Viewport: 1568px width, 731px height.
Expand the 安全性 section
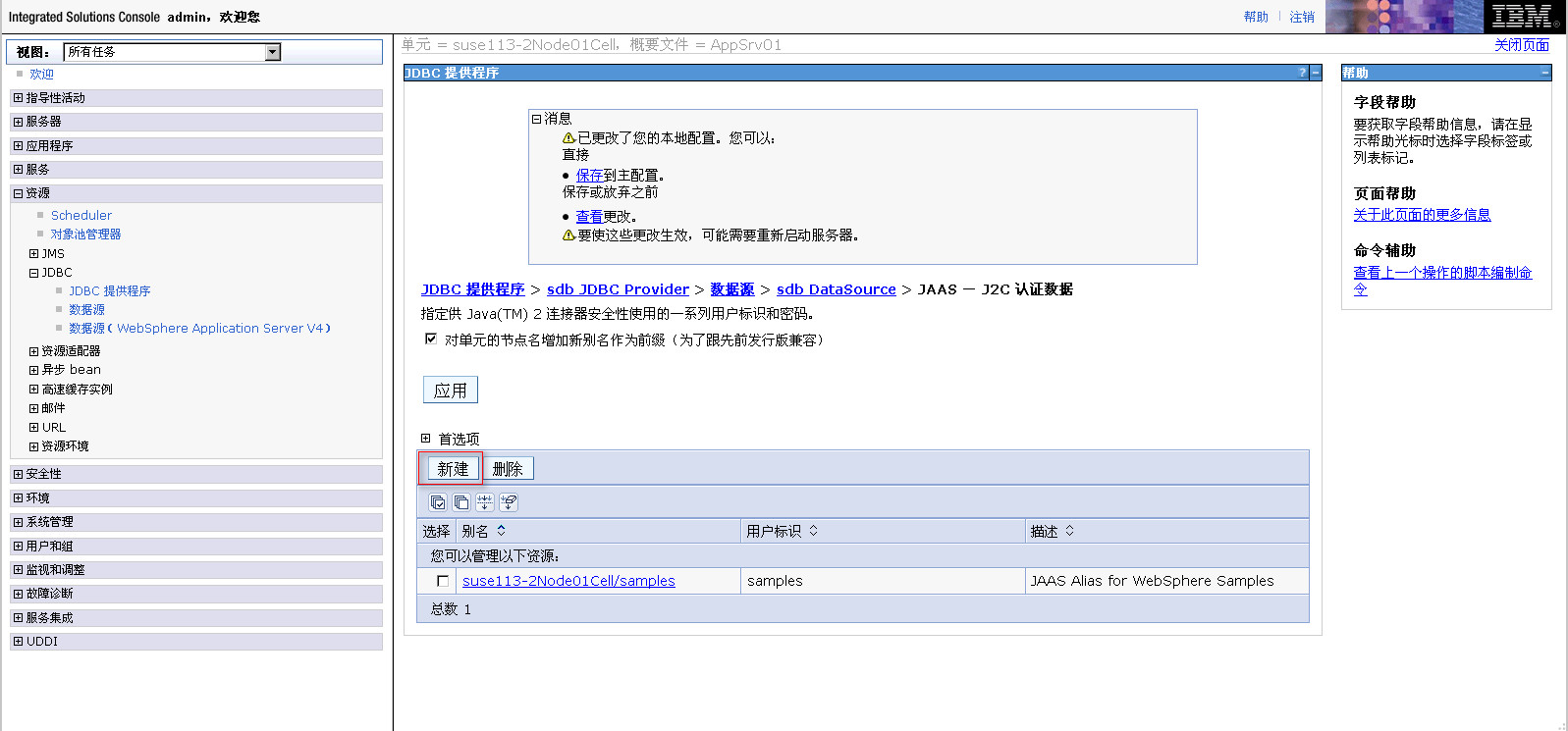(x=18, y=474)
